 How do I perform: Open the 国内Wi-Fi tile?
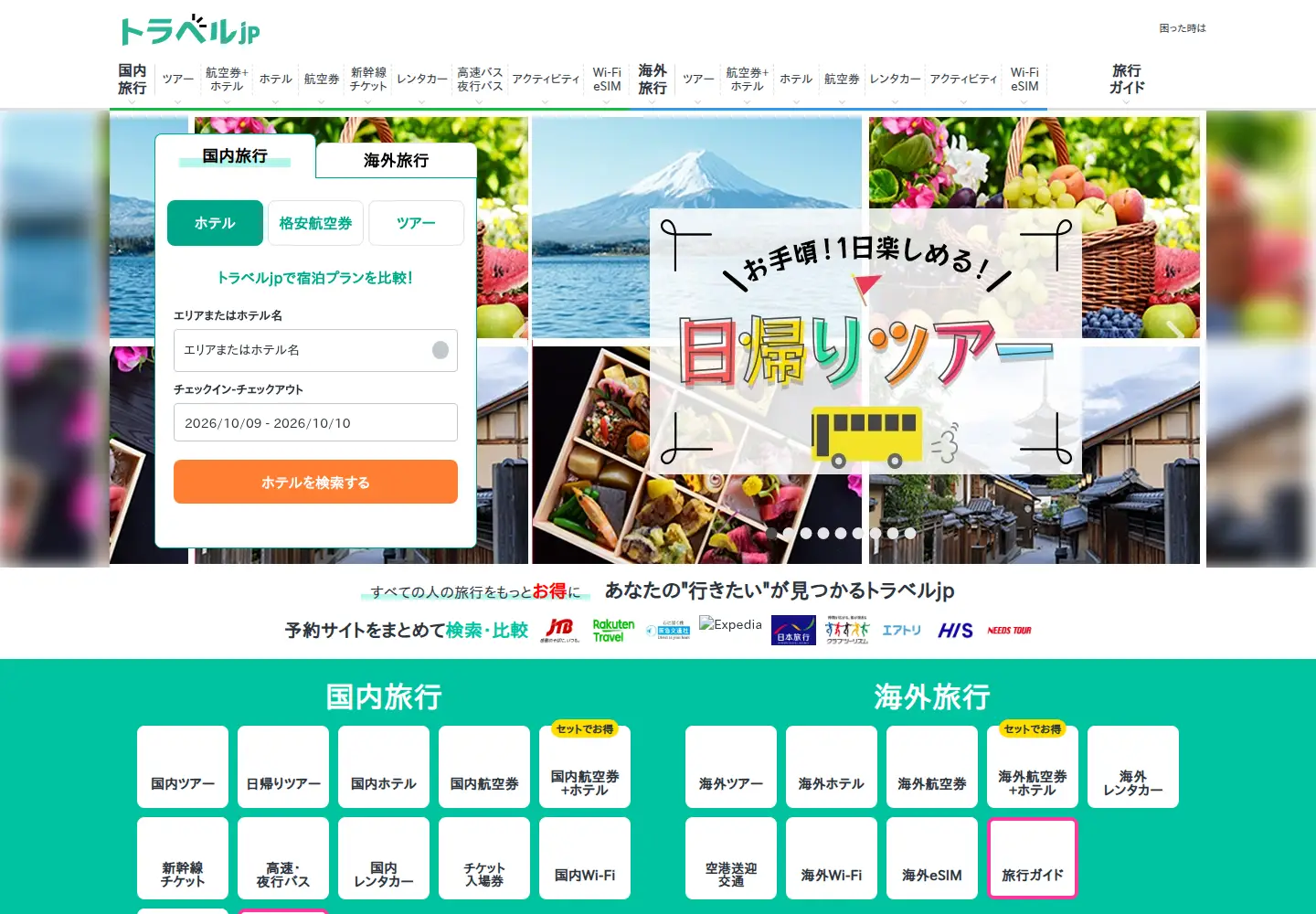(585, 858)
